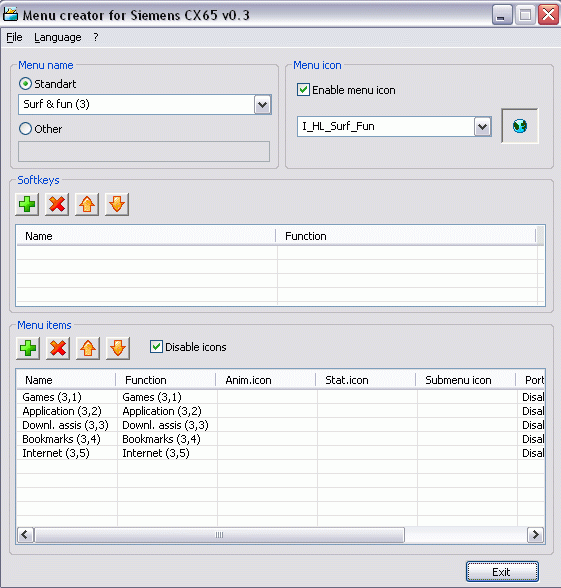
Task: Expand the I_HL_Surf_Fun icon dropdown
Action: pyautogui.click(x=483, y=127)
